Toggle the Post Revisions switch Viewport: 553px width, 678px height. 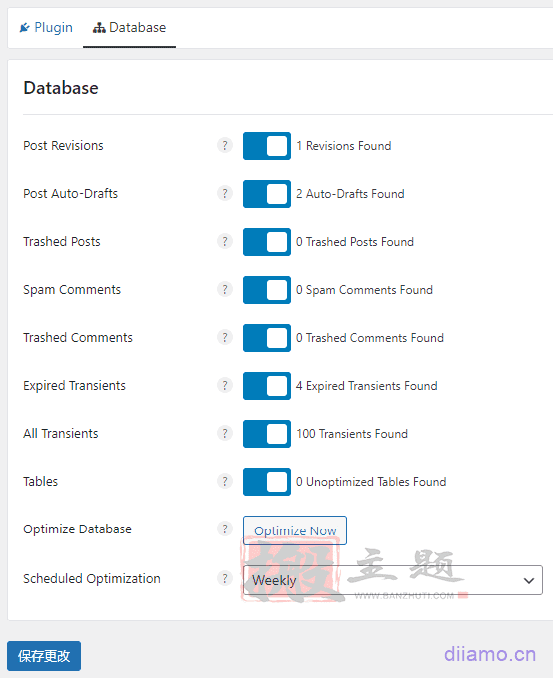click(267, 146)
